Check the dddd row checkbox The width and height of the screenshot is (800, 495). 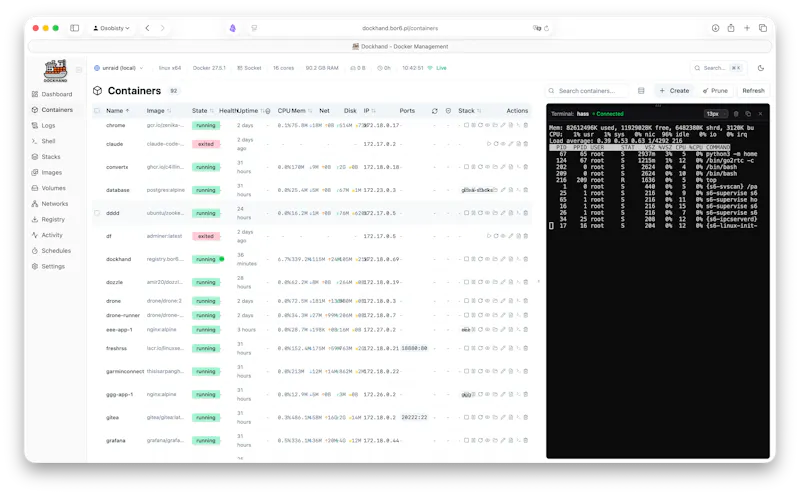[x=97, y=213]
